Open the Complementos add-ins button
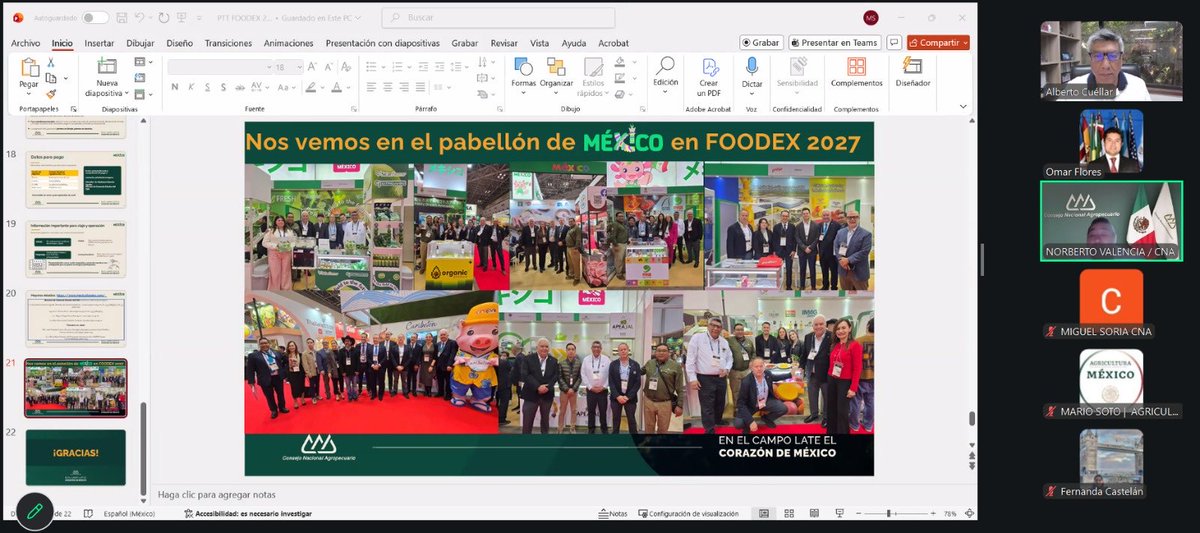The width and height of the screenshot is (1200, 533). tap(856, 74)
